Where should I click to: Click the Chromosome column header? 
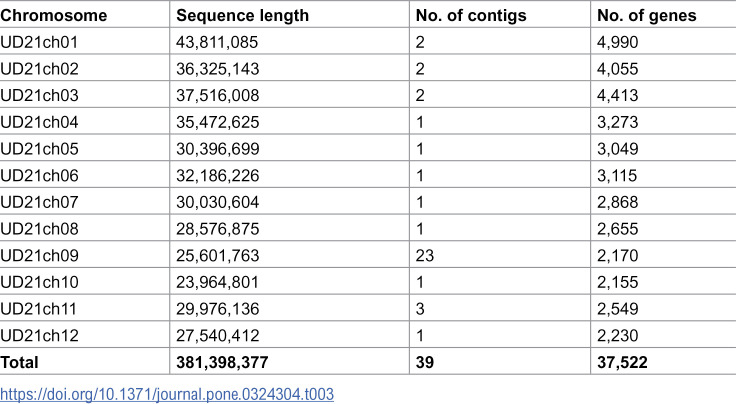pyautogui.click(x=54, y=15)
